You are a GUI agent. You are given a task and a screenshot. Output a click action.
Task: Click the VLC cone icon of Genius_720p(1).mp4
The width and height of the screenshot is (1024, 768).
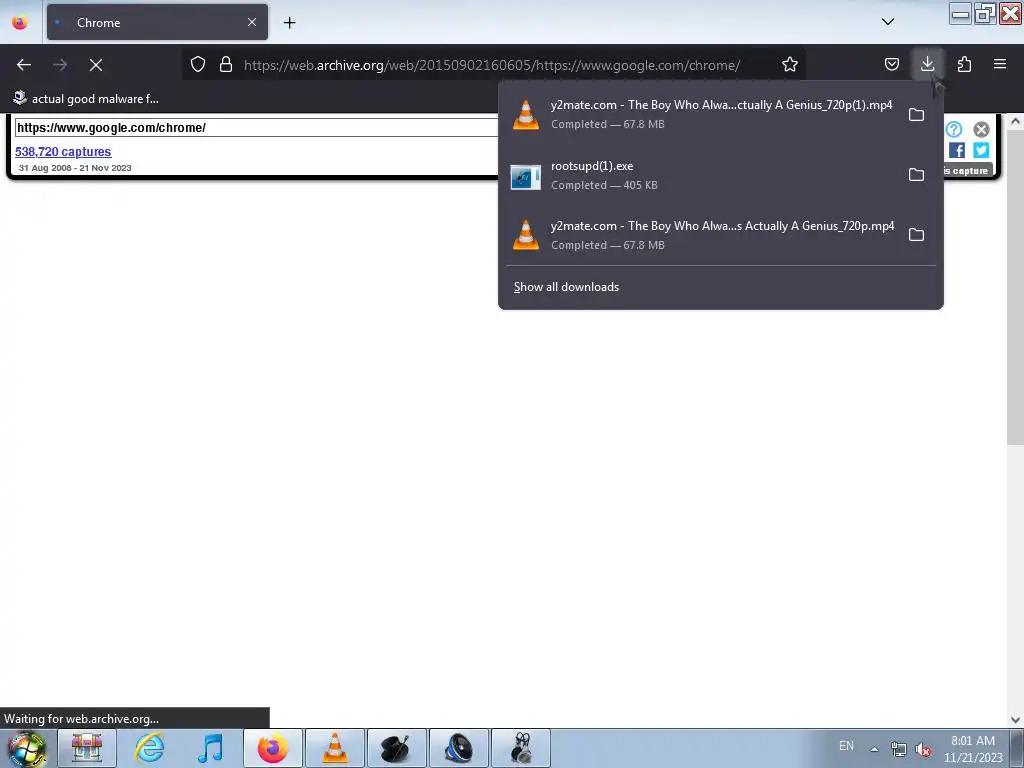(526, 115)
